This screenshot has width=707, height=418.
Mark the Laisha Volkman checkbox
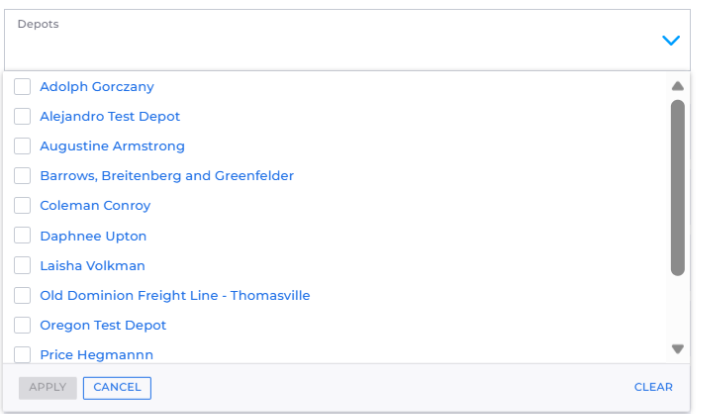click(x=22, y=265)
